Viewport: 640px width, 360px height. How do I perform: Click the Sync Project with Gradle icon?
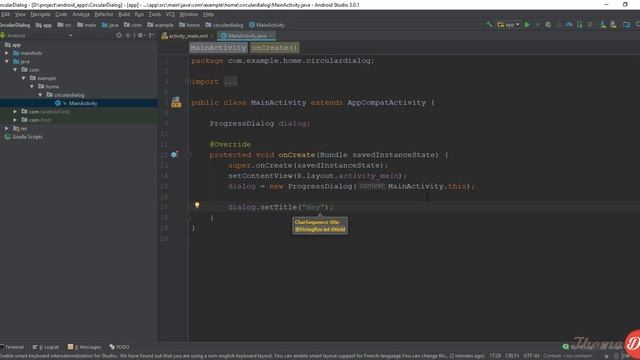pos(569,25)
